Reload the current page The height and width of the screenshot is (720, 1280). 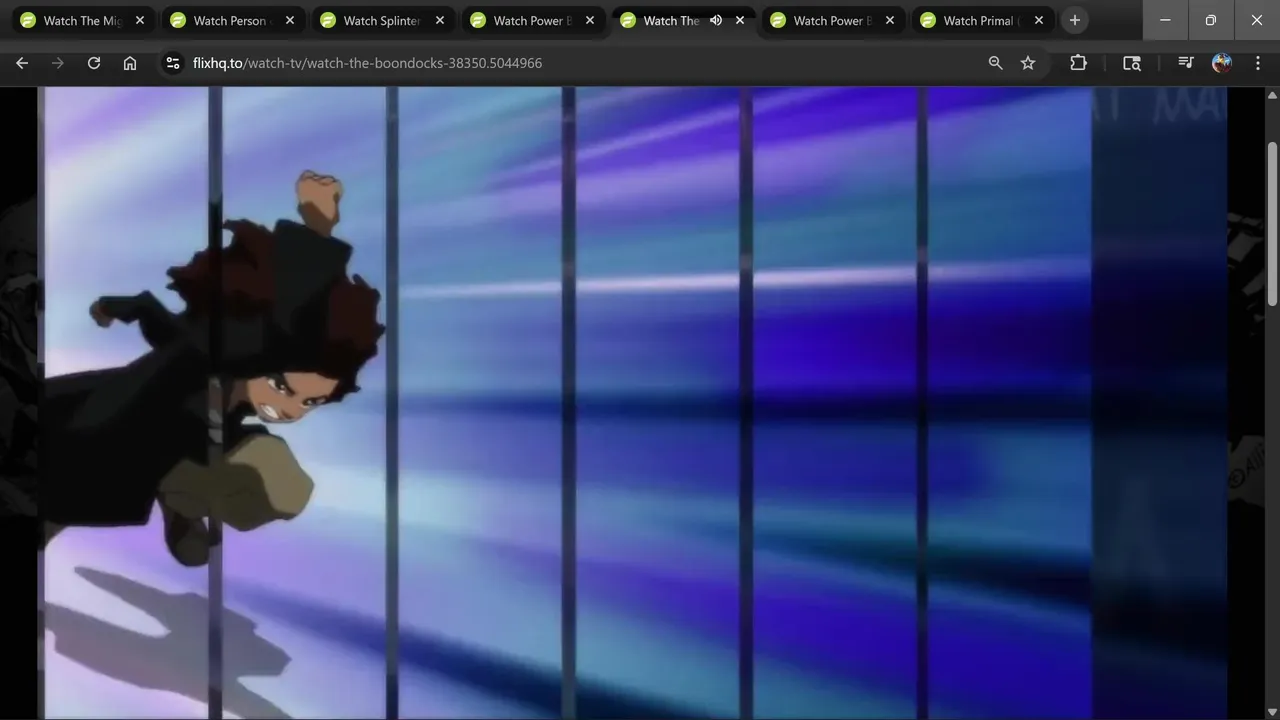point(94,63)
